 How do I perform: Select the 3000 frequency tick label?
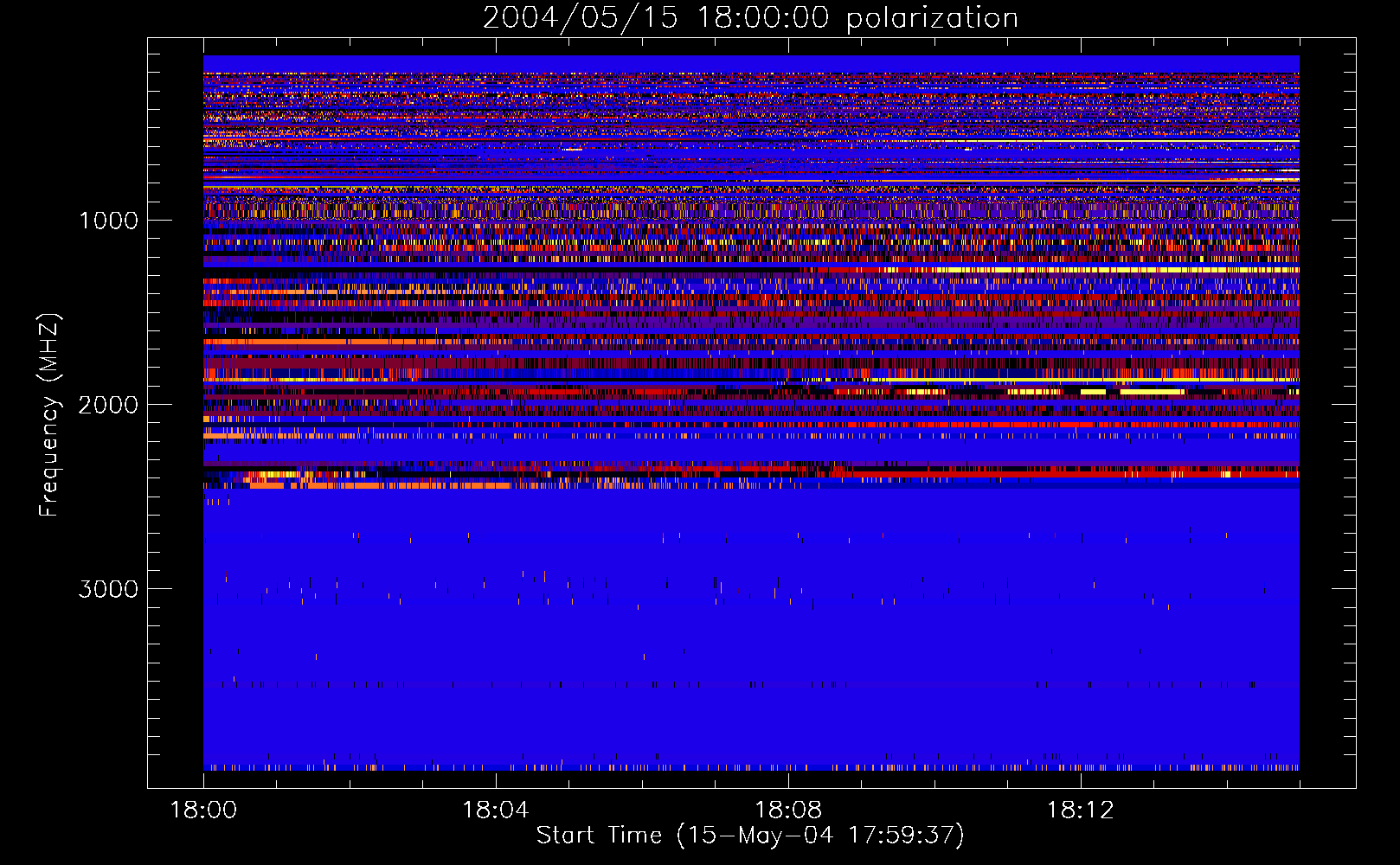(108, 589)
